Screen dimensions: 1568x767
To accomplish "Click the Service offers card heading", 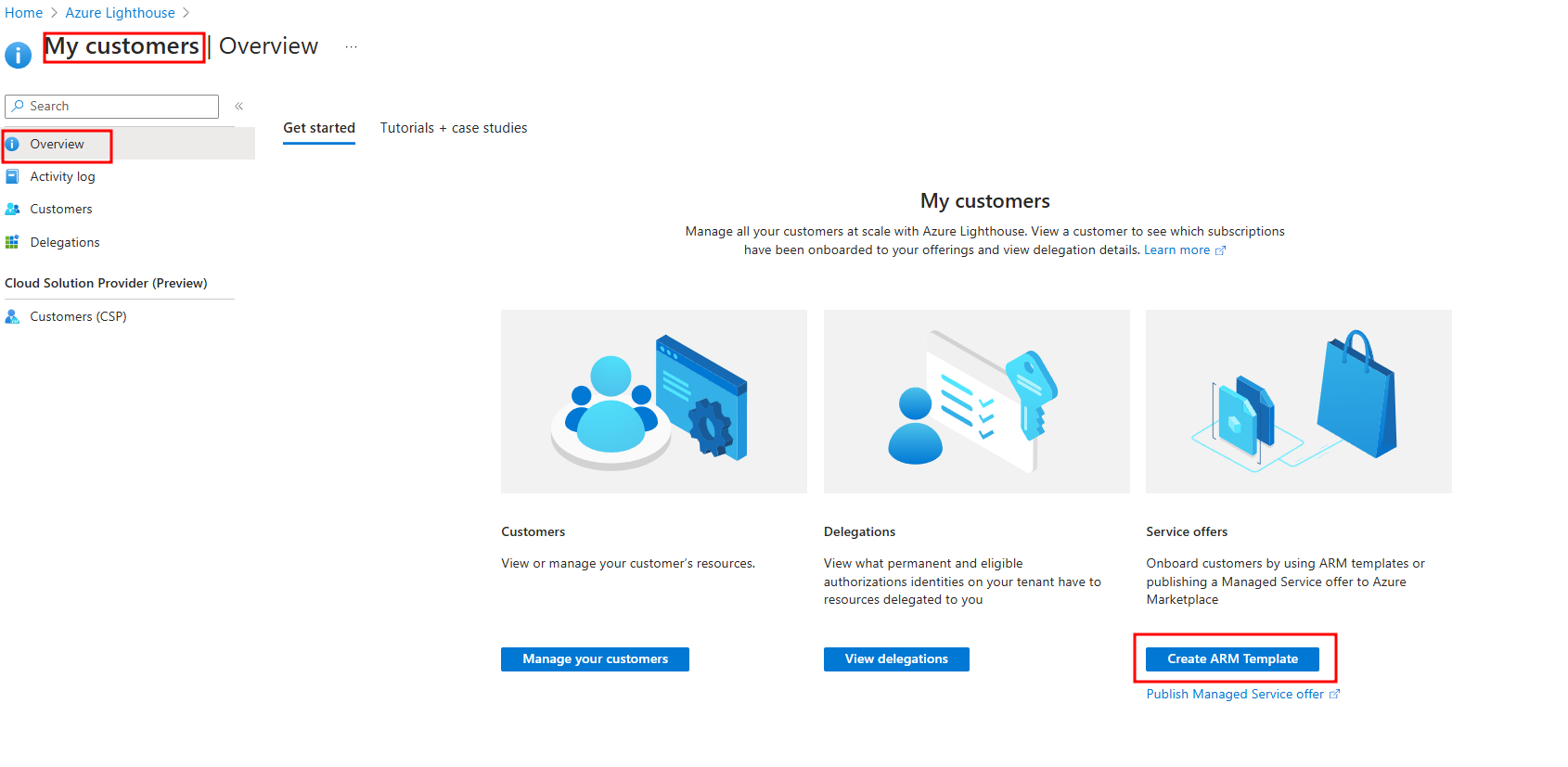I will point(1187,531).
